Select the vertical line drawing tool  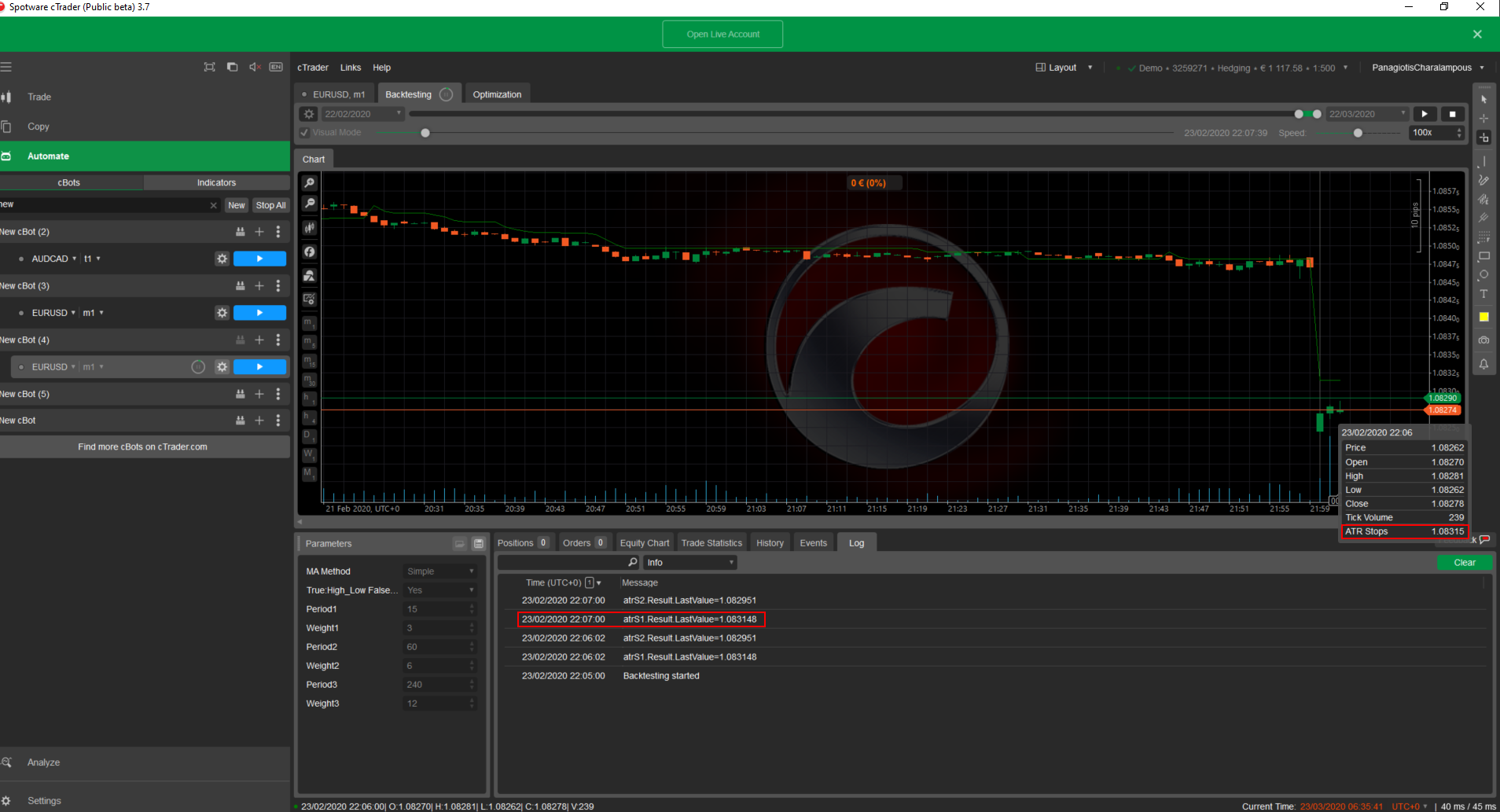point(1483,162)
